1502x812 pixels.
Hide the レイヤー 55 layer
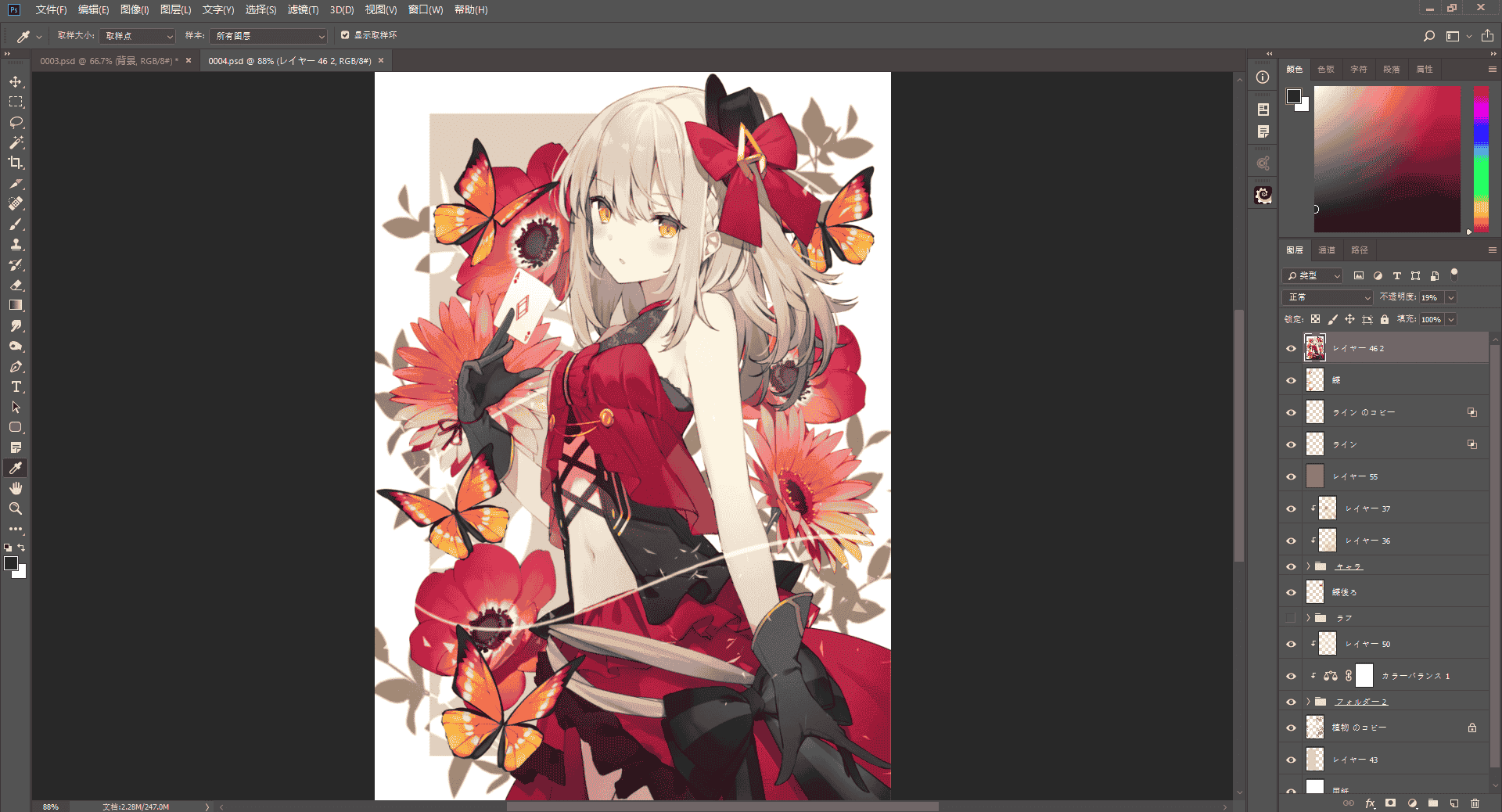tap(1291, 476)
